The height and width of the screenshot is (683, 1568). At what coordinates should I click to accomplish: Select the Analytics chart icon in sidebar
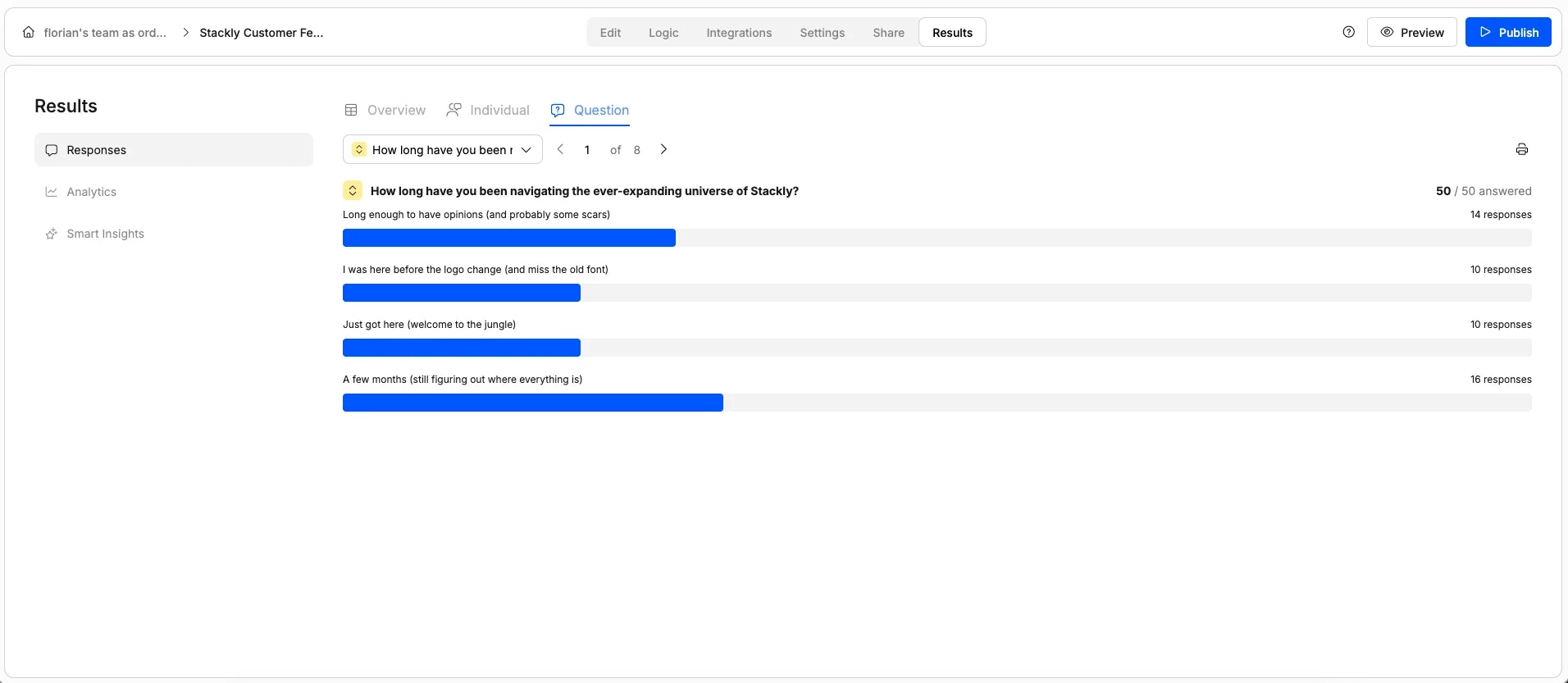click(x=52, y=191)
